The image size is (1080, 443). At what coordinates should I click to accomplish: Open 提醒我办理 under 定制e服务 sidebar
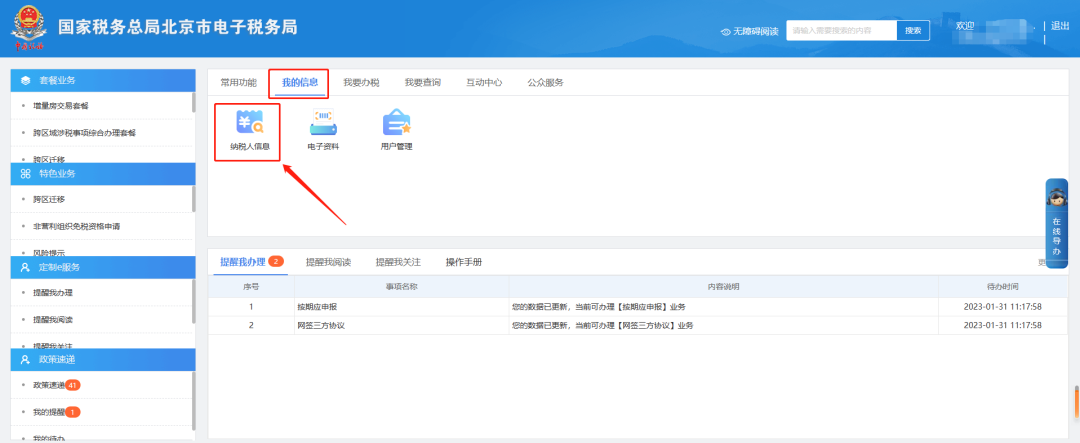click(53, 293)
